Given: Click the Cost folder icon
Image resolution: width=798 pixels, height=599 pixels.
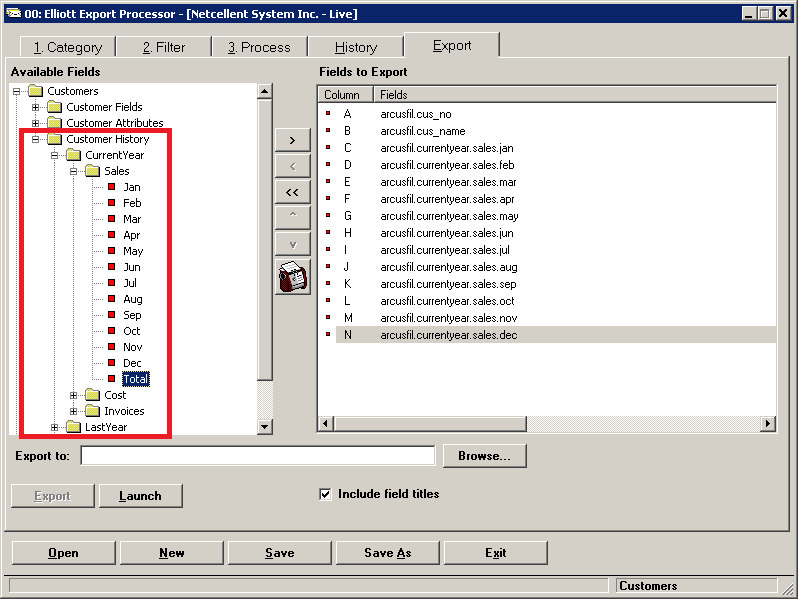Looking at the screenshot, I should point(93,395).
